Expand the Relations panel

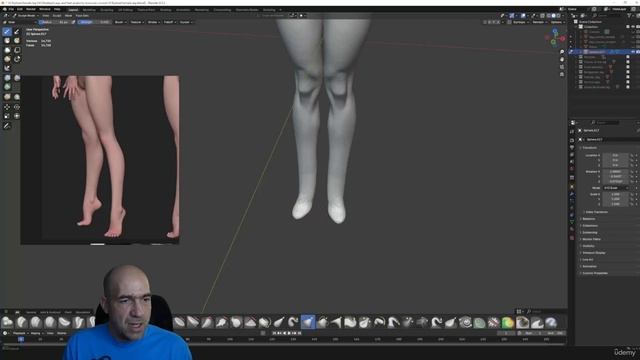[x=588, y=219]
